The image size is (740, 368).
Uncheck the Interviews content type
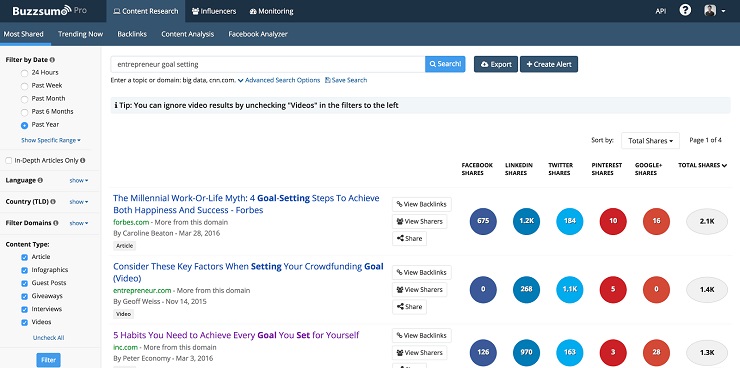(25, 309)
